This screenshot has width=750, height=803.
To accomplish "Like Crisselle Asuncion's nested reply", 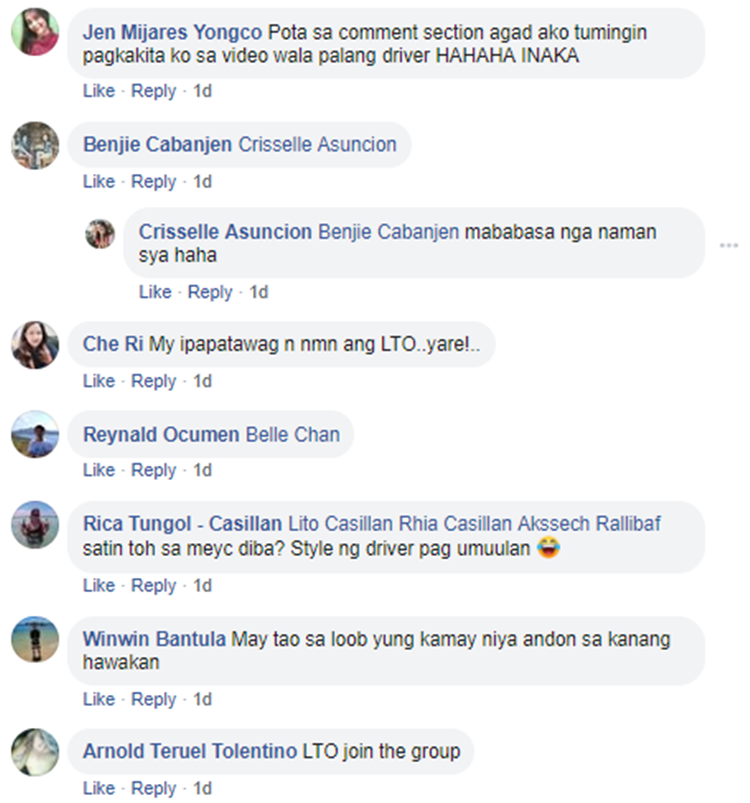I will coord(155,292).
